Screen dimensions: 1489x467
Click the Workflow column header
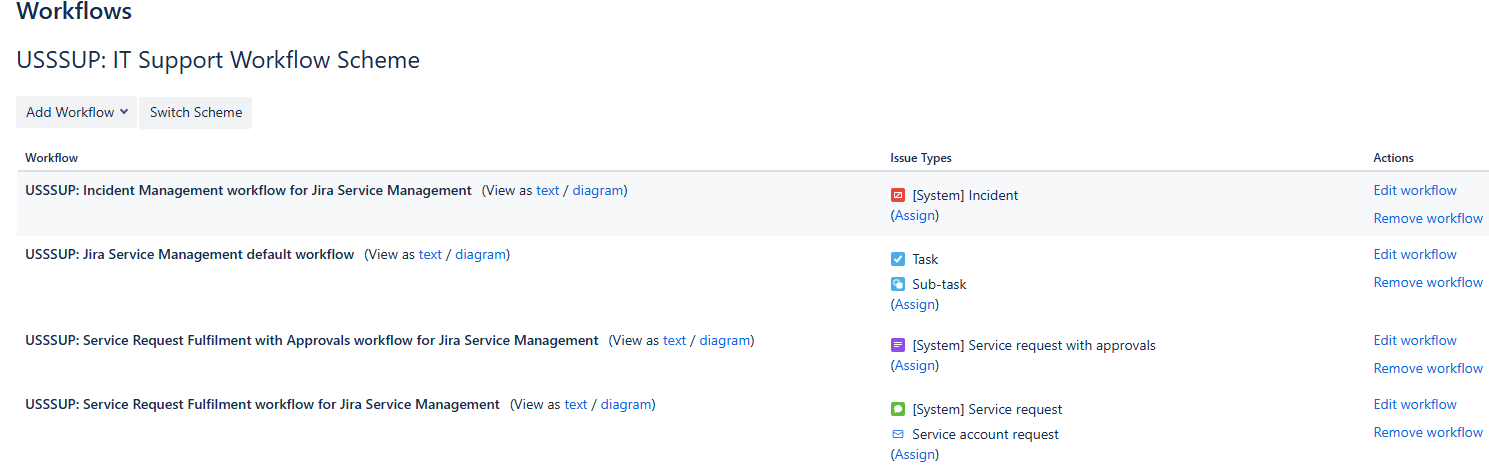click(52, 158)
